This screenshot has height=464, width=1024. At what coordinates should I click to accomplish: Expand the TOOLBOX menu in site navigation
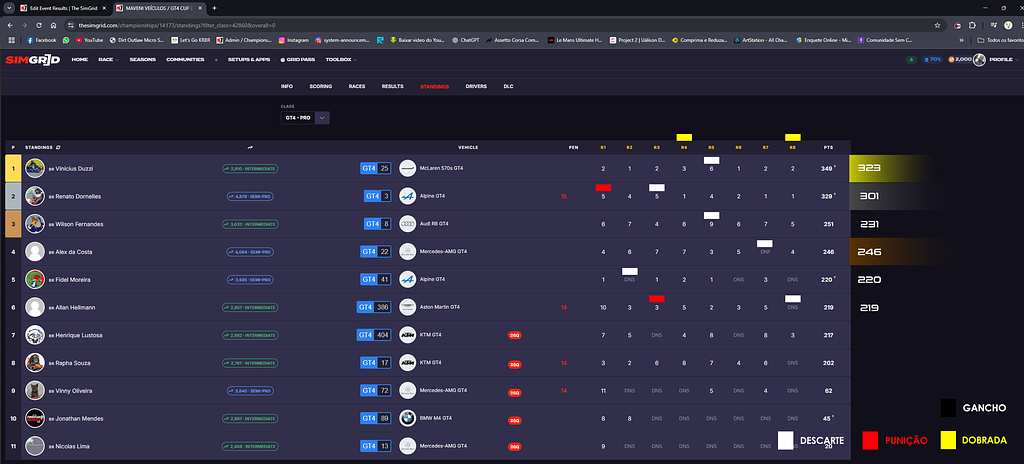pyautogui.click(x=341, y=59)
